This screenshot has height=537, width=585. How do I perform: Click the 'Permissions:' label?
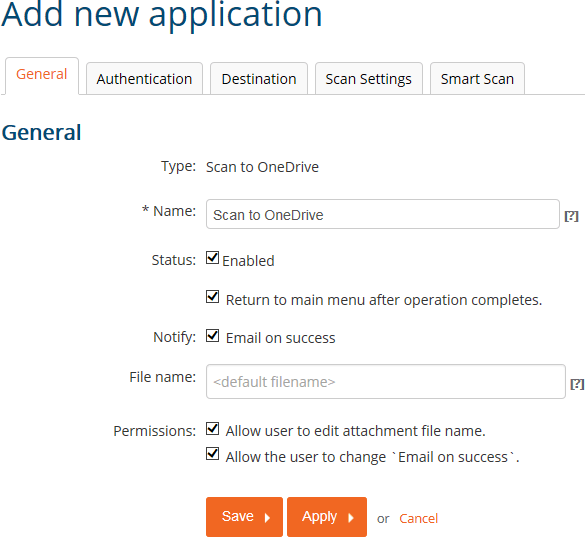click(154, 431)
